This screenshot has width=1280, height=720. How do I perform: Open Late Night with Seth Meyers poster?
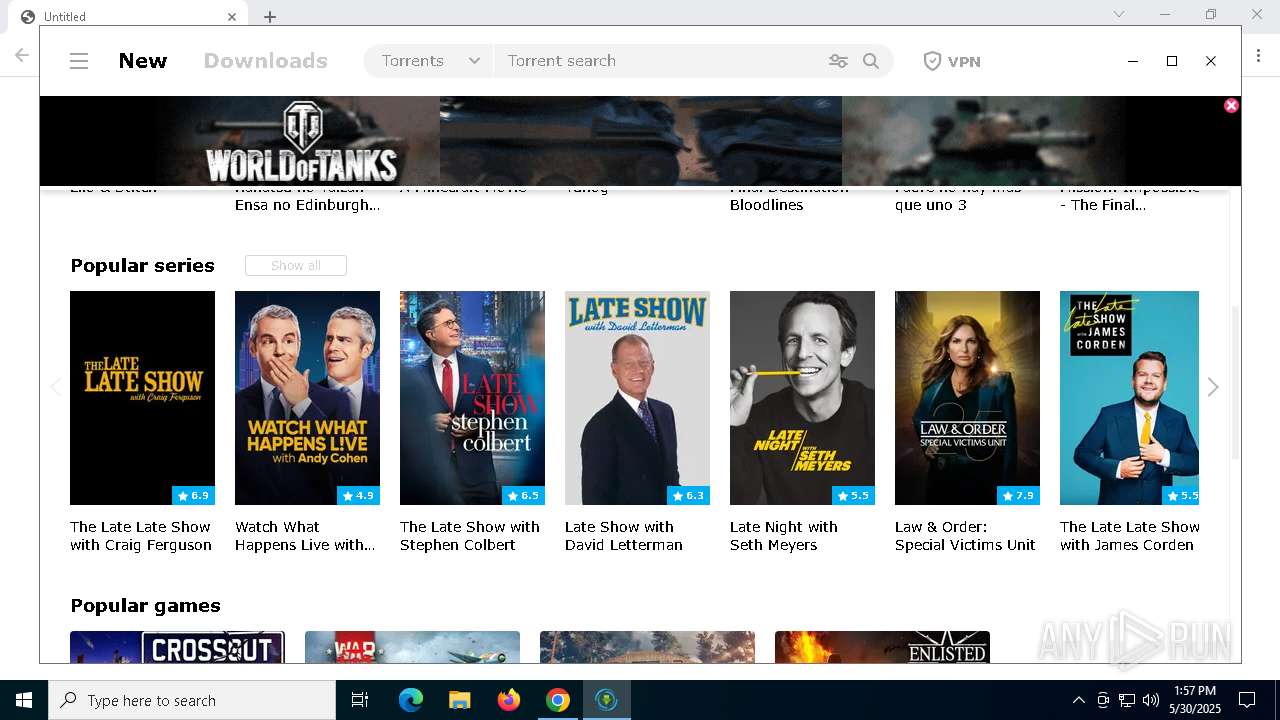pyautogui.click(x=802, y=398)
